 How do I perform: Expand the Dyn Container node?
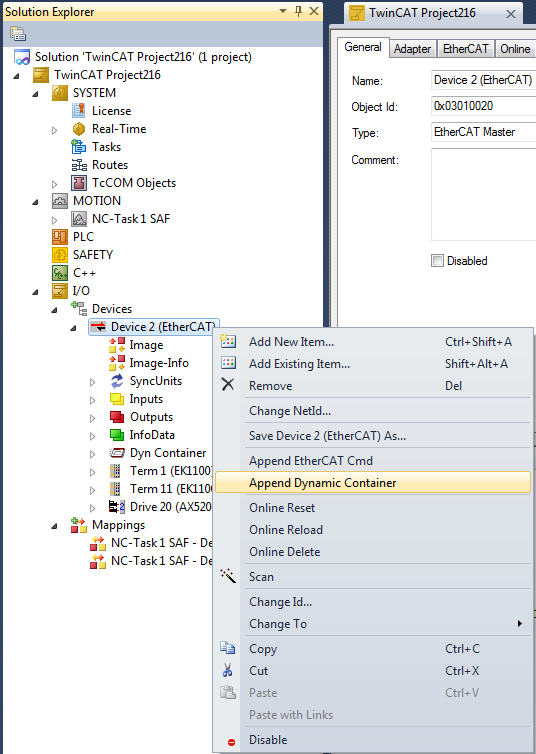point(92,454)
